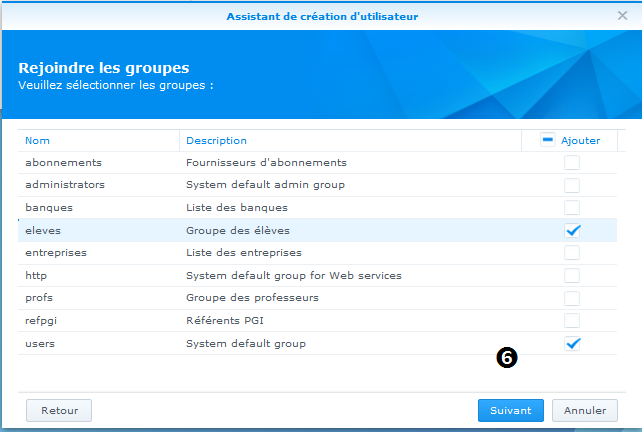642x432 pixels.
Task: Select the refpgi Référents PGI row
Action: tap(317, 321)
